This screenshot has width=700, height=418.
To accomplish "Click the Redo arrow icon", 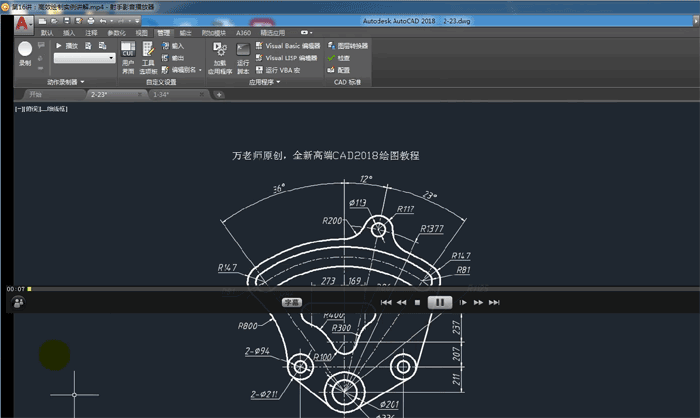I will (x=121, y=21).
